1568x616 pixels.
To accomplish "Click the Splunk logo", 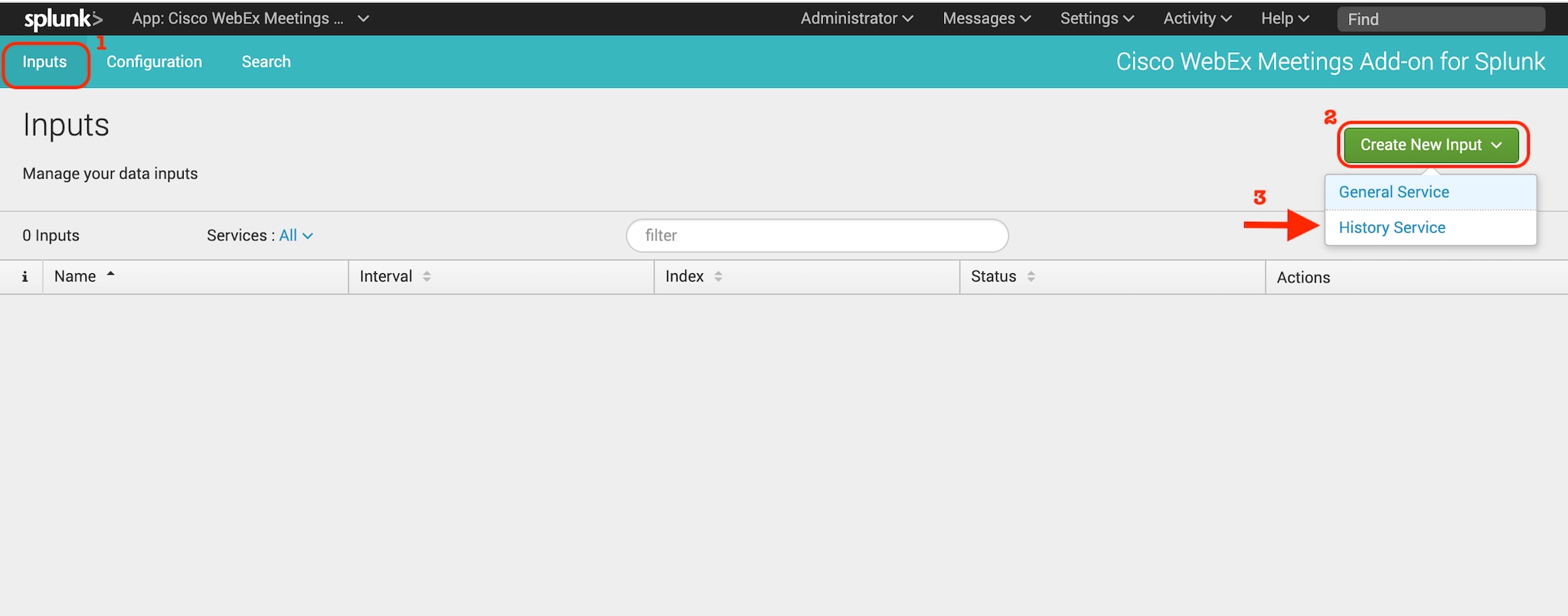I will pos(63,19).
